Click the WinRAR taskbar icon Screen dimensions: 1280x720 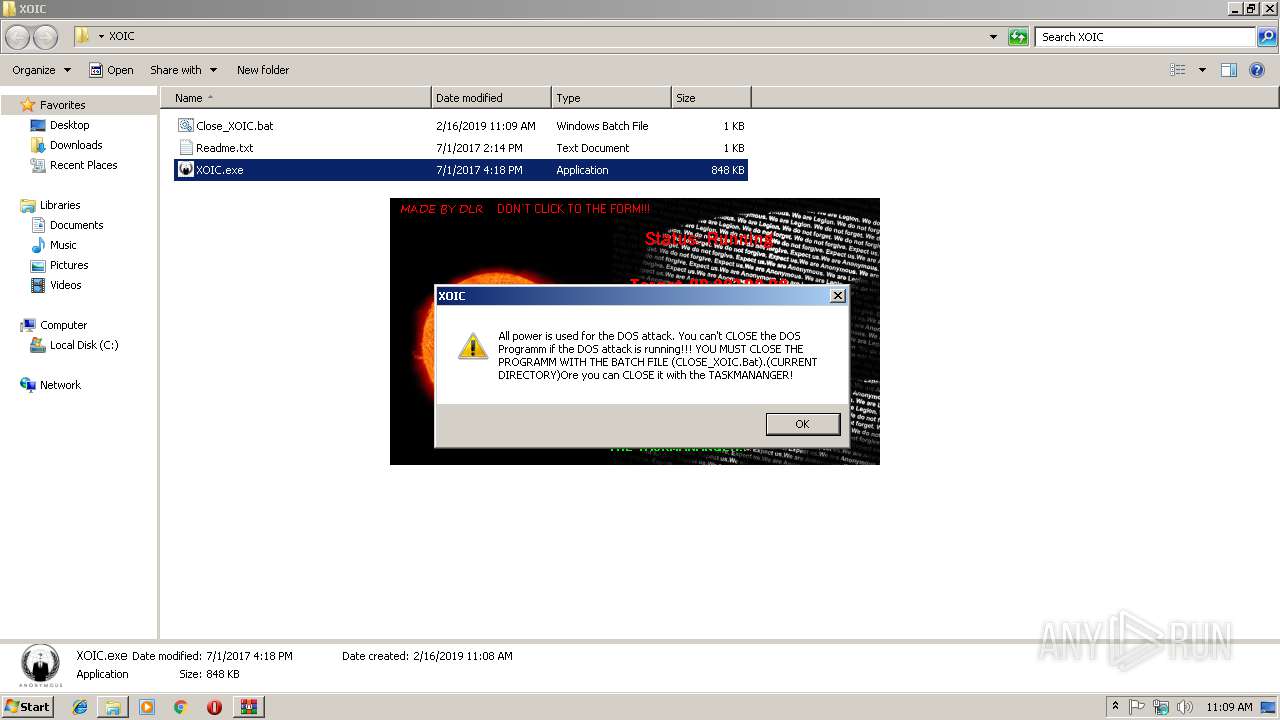pos(249,707)
